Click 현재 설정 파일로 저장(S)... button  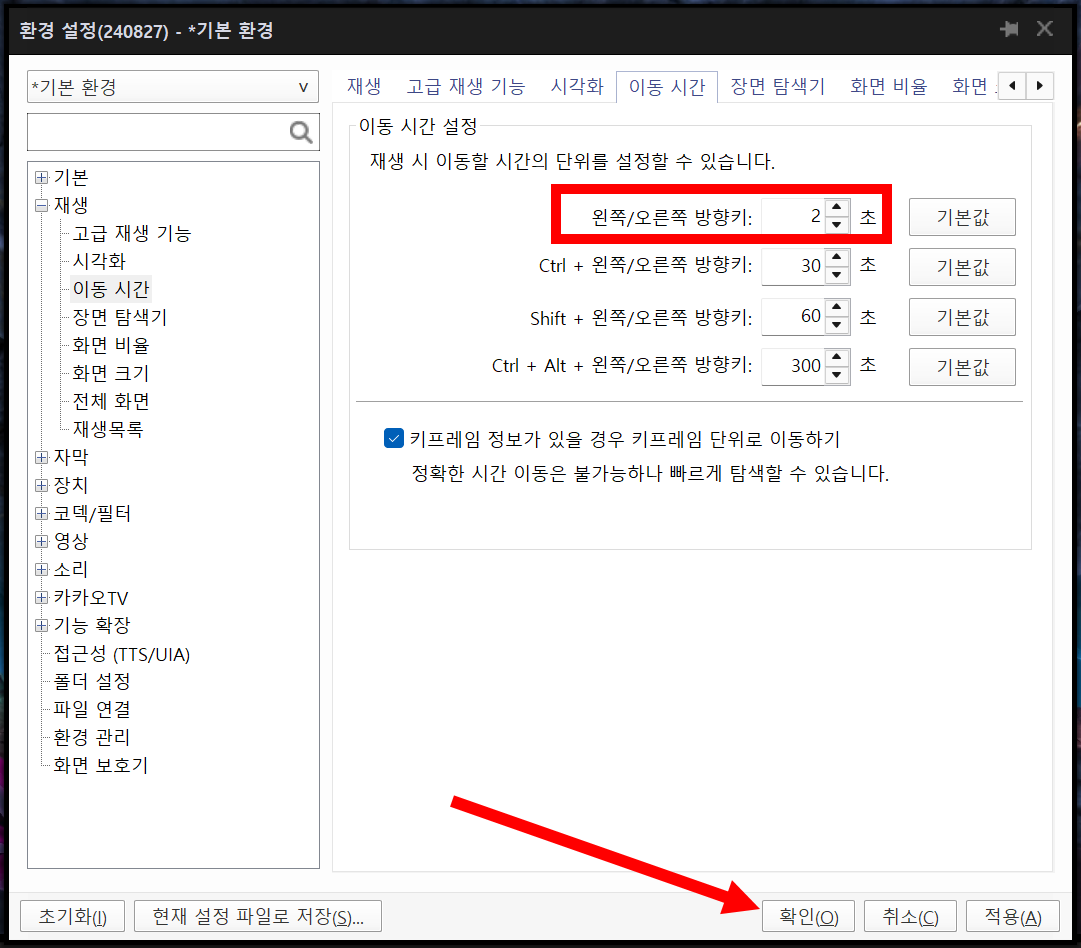(258, 916)
